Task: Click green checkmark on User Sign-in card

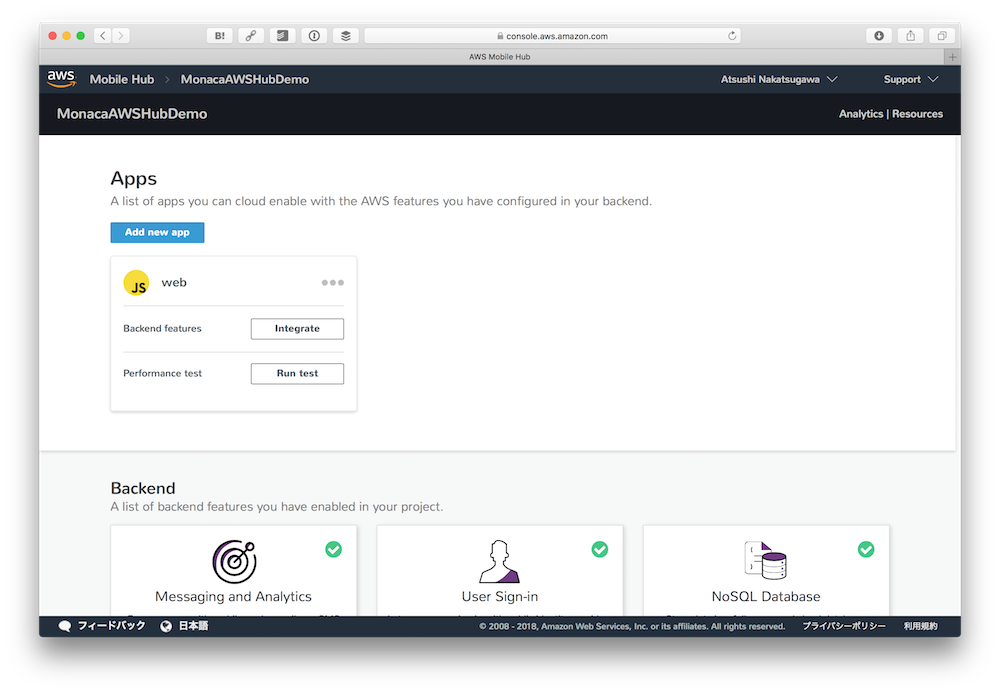Action: click(599, 549)
